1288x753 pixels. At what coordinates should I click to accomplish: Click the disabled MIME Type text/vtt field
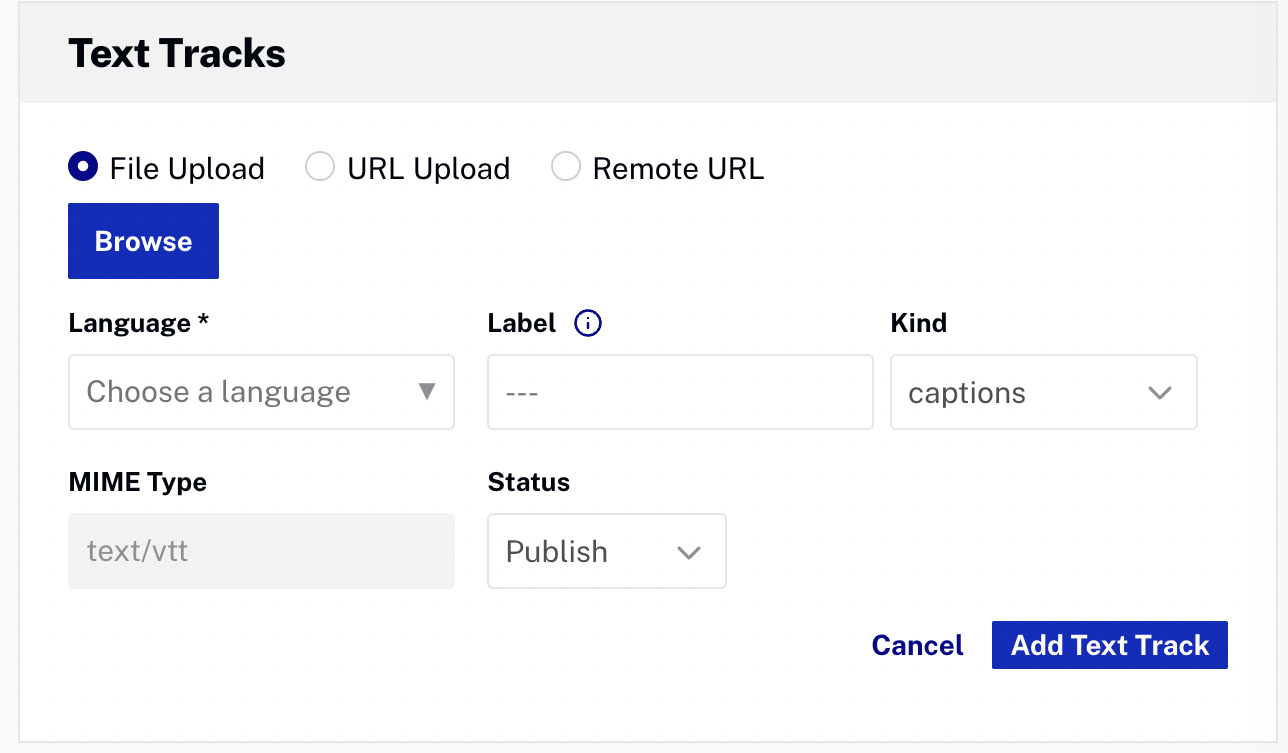[x=261, y=551]
